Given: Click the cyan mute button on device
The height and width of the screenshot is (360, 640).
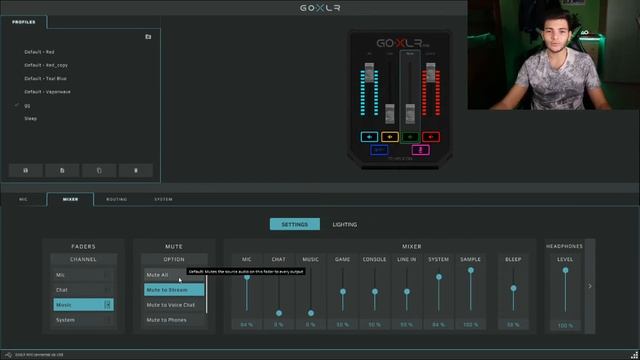Looking at the screenshot, I should pyautogui.click(x=369, y=137).
